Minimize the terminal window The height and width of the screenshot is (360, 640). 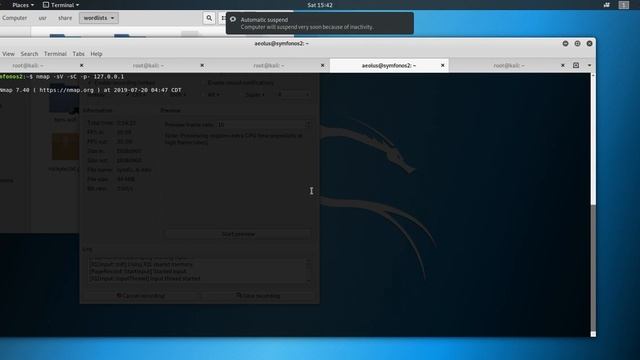(x=565, y=43)
